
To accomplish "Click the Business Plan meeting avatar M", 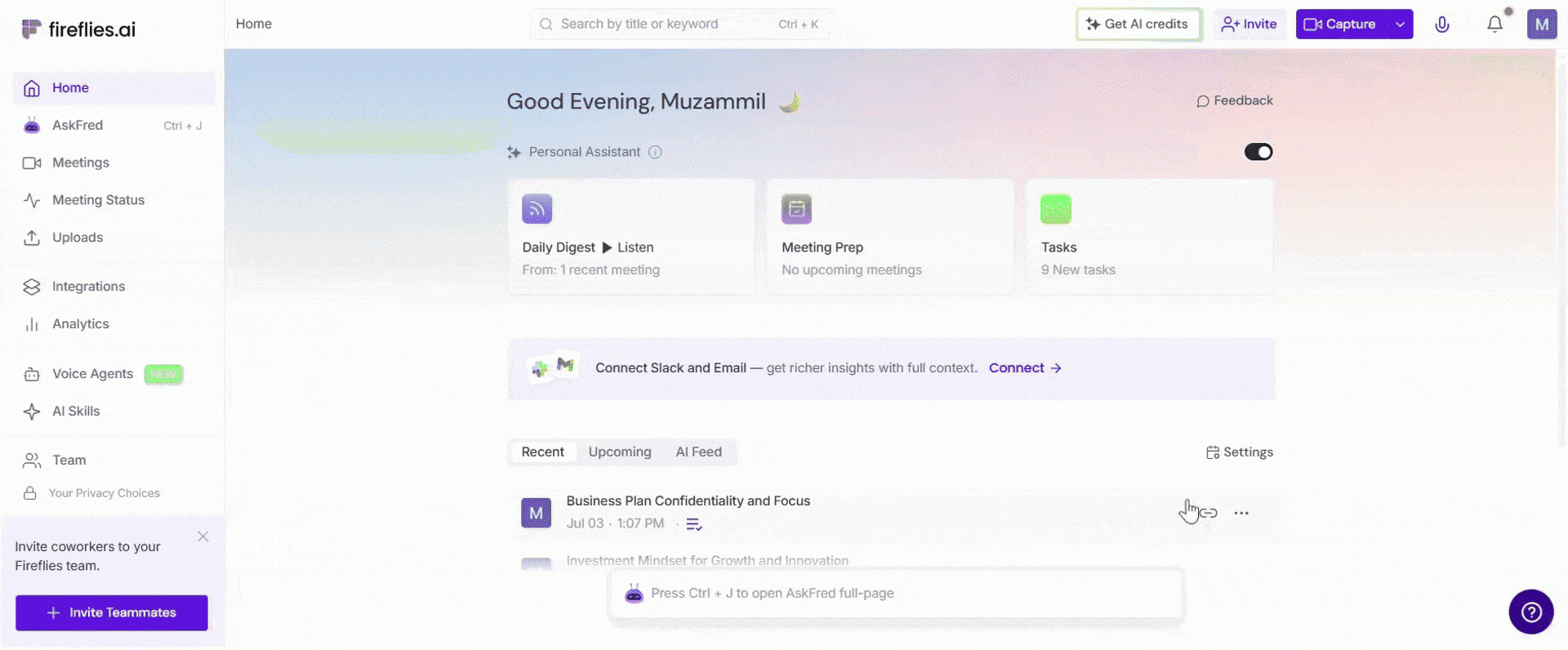I will pyautogui.click(x=537, y=513).
